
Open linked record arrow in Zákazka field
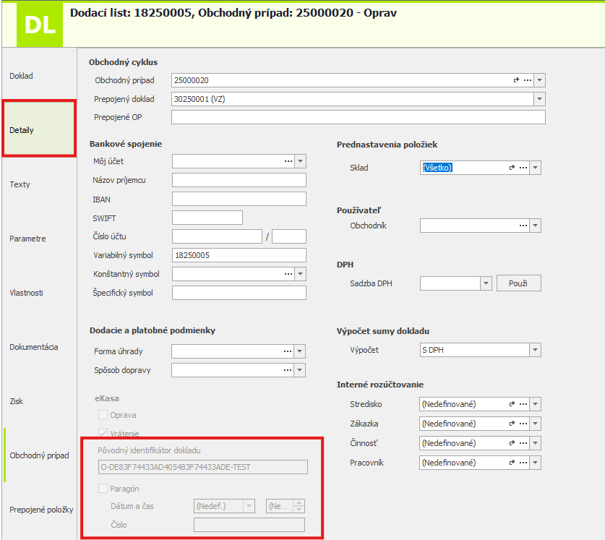[x=512, y=424]
